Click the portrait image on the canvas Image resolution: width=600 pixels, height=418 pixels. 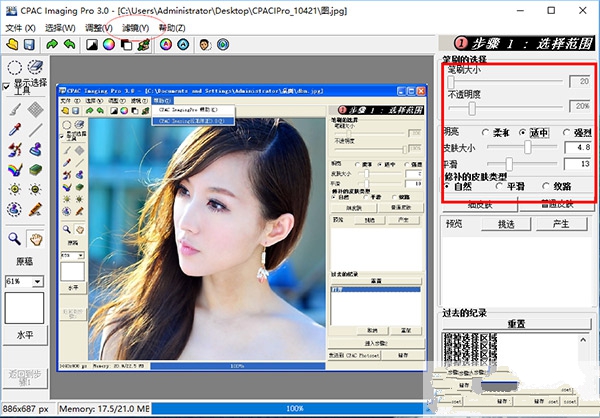pos(207,238)
